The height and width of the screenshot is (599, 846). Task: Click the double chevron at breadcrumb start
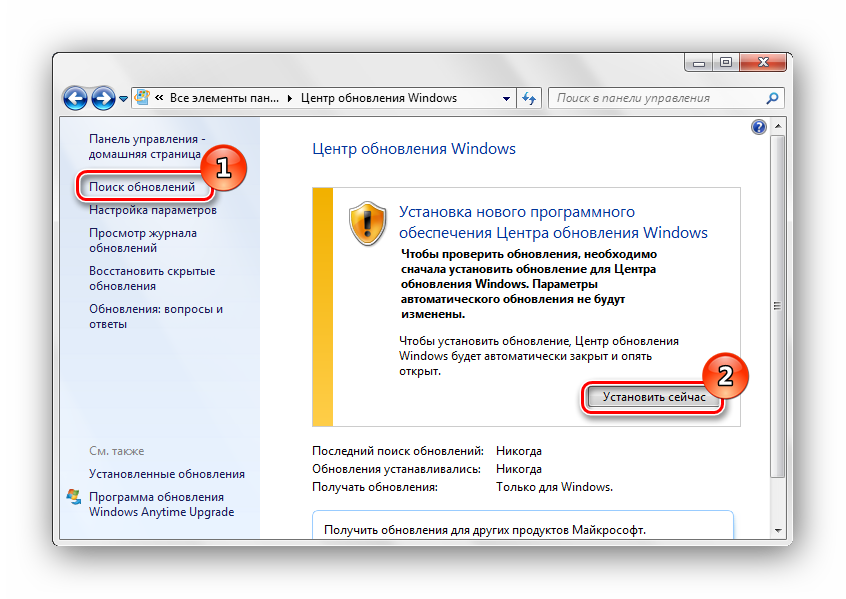point(159,98)
